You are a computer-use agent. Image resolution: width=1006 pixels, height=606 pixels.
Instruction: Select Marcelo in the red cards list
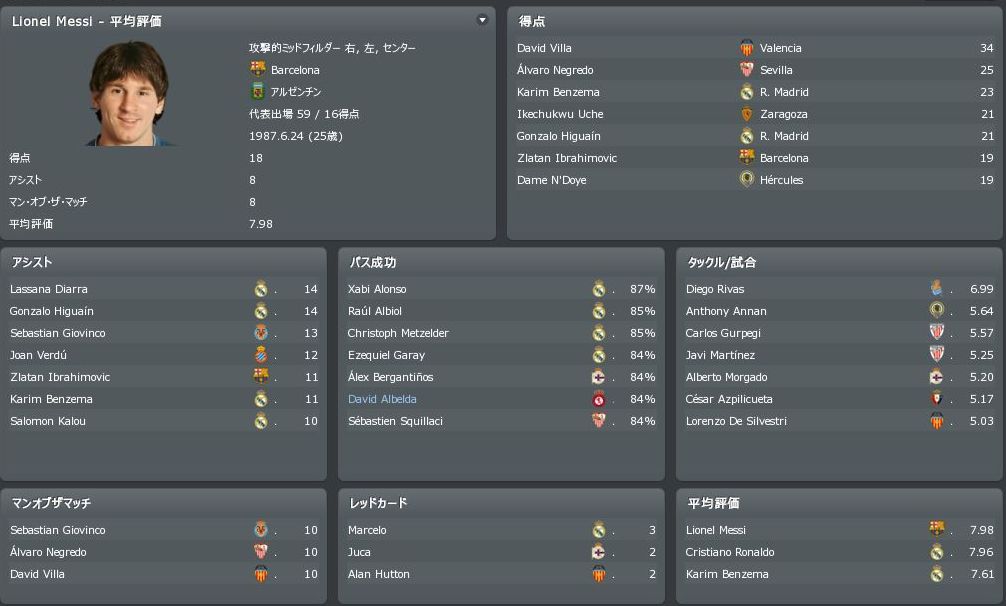pos(367,530)
